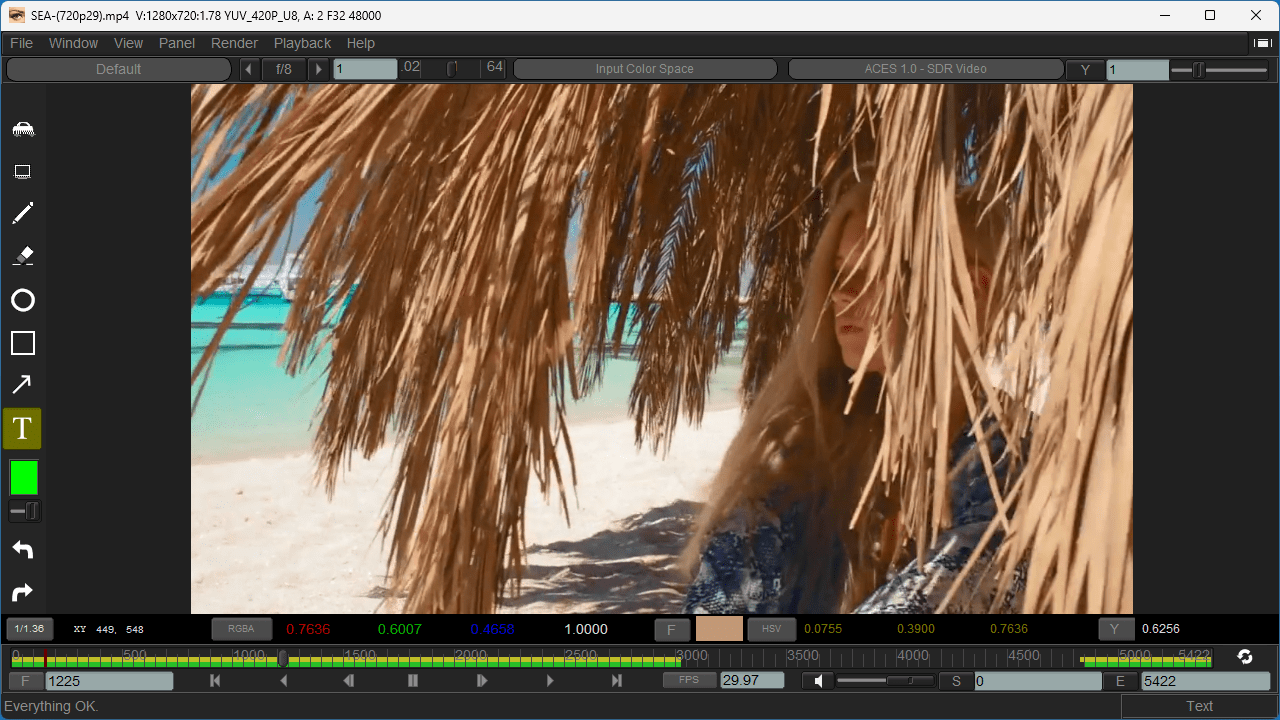Select the Text annotation tool

click(x=23, y=429)
